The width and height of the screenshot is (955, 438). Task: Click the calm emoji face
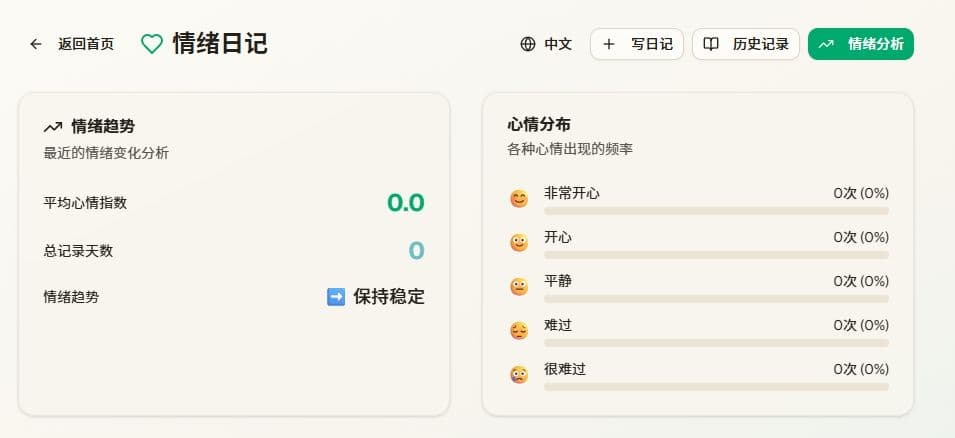pyautogui.click(x=518, y=287)
